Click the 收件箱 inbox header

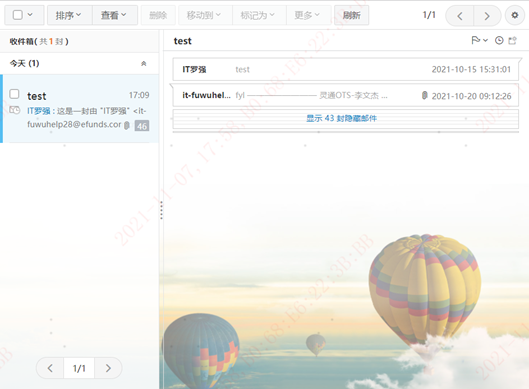coord(39,41)
